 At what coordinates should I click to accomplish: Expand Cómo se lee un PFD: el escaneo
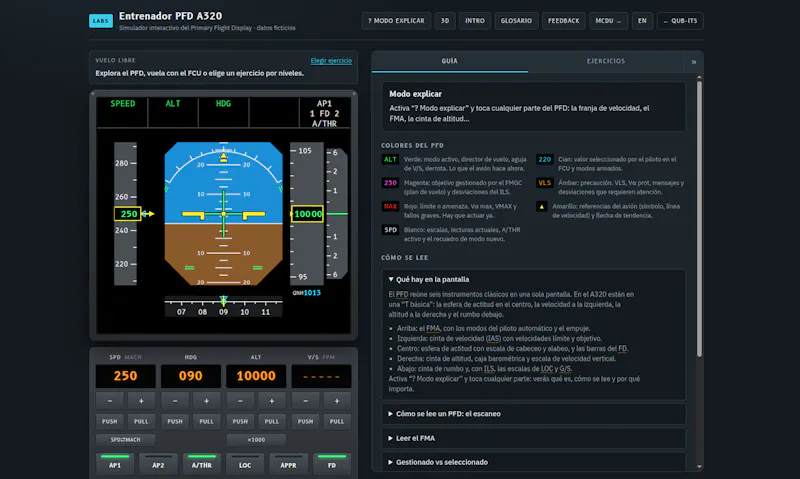(534, 414)
